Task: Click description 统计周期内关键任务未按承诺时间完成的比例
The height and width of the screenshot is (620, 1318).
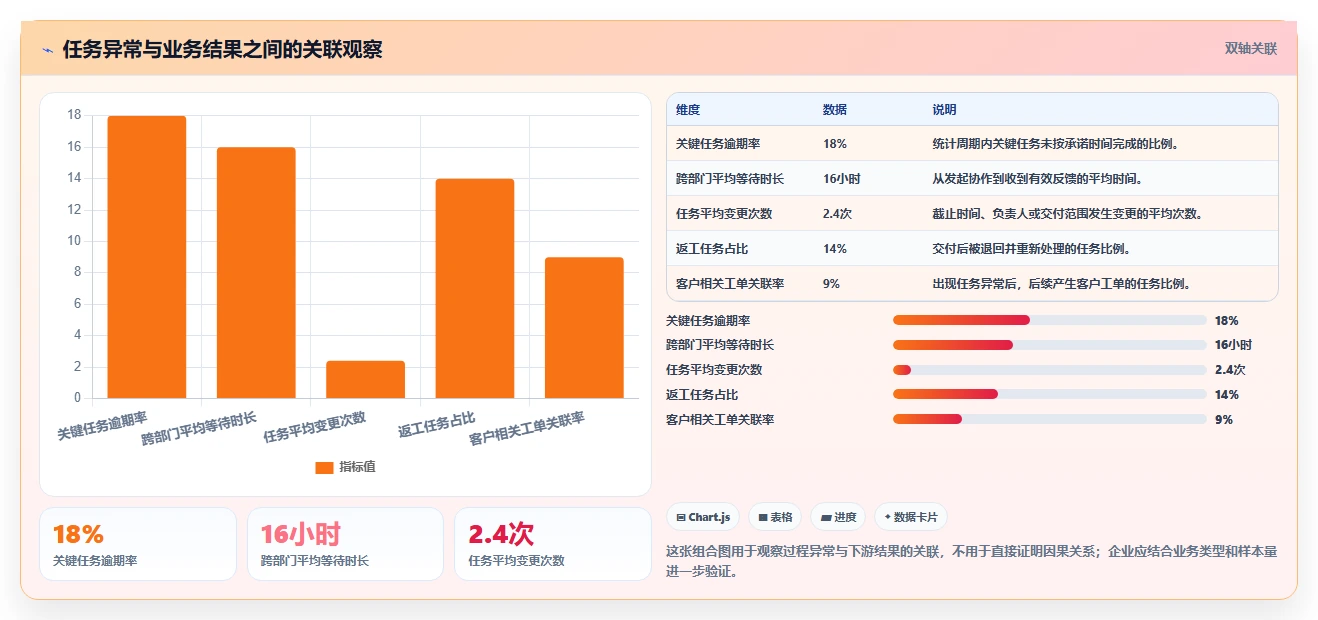Action: [1056, 144]
